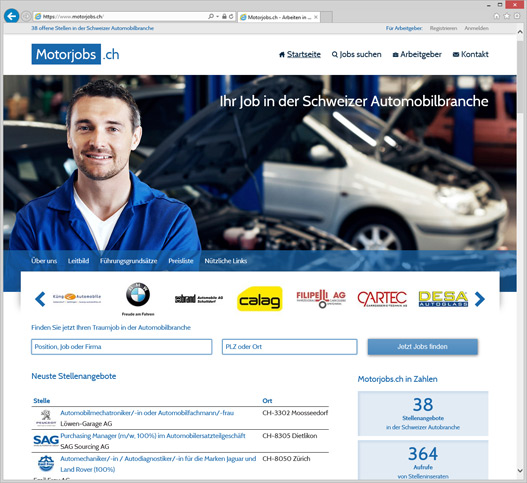Click the vertical scrollbar thumb
Viewport: 527px width, 483px height.
click(x=520, y=76)
